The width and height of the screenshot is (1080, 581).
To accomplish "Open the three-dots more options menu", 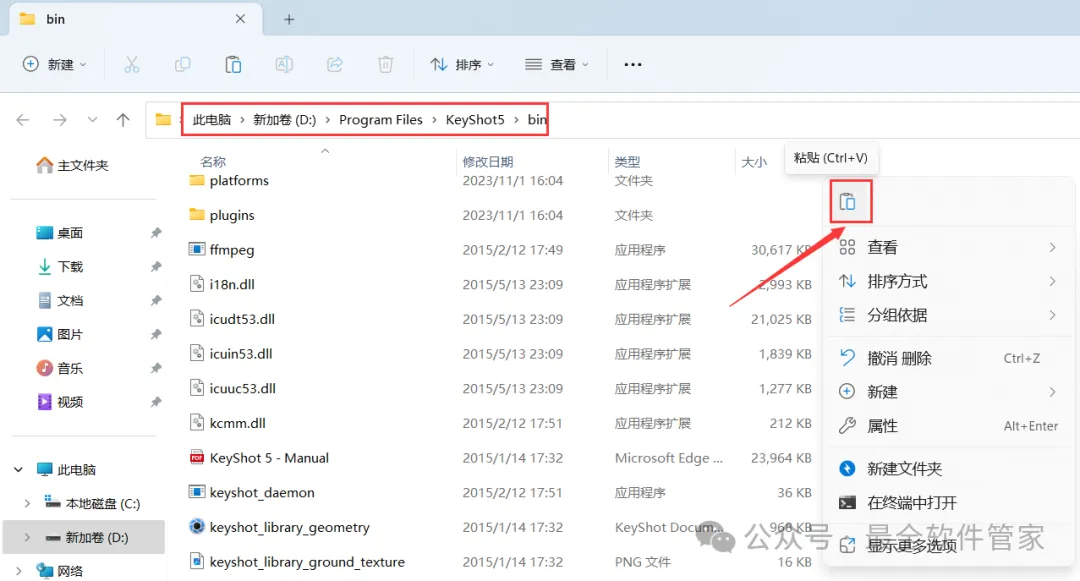I will coord(633,65).
